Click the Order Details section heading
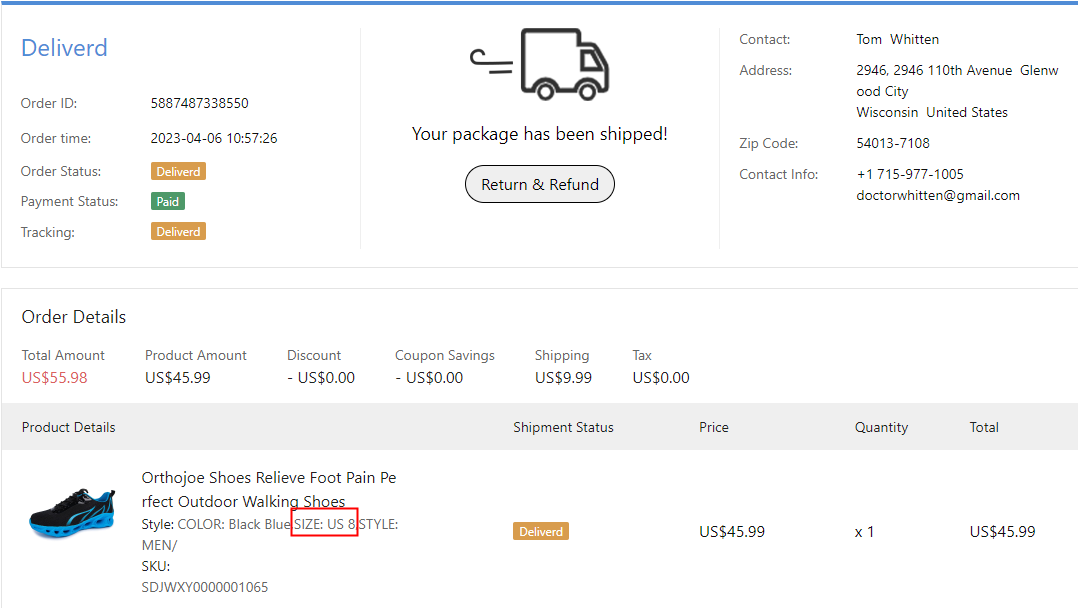The image size is (1078, 608). pyautogui.click(x=74, y=317)
